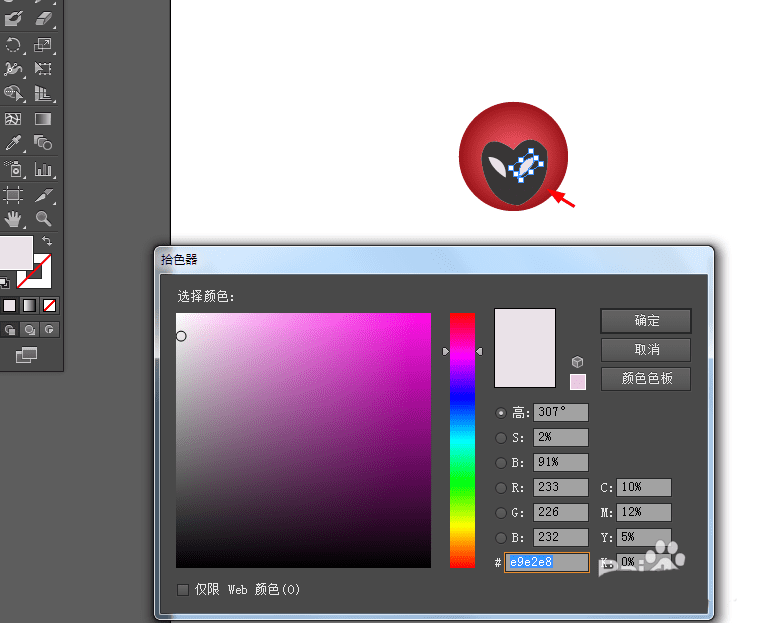Select the Free Transform tool
The width and height of the screenshot is (779, 623).
(x=43, y=69)
